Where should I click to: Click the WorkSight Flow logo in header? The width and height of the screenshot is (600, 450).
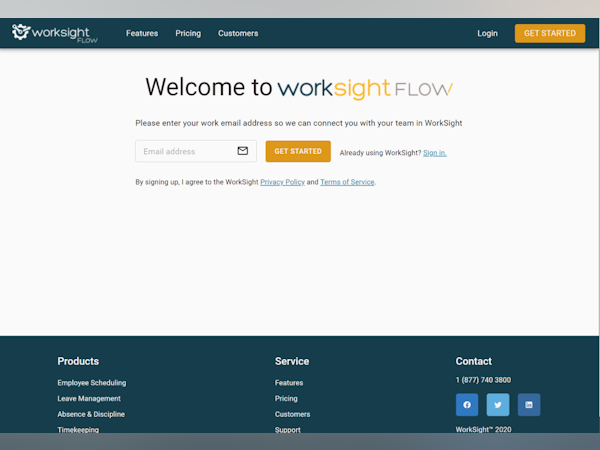[x=55, y=33]
